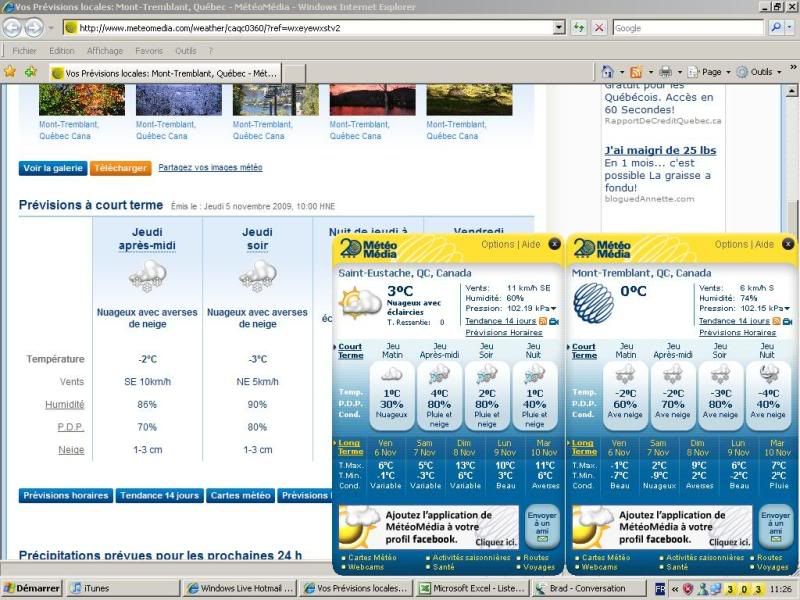Click Voir la galerie button
This screenshot has width=800, height=600.
53,168
